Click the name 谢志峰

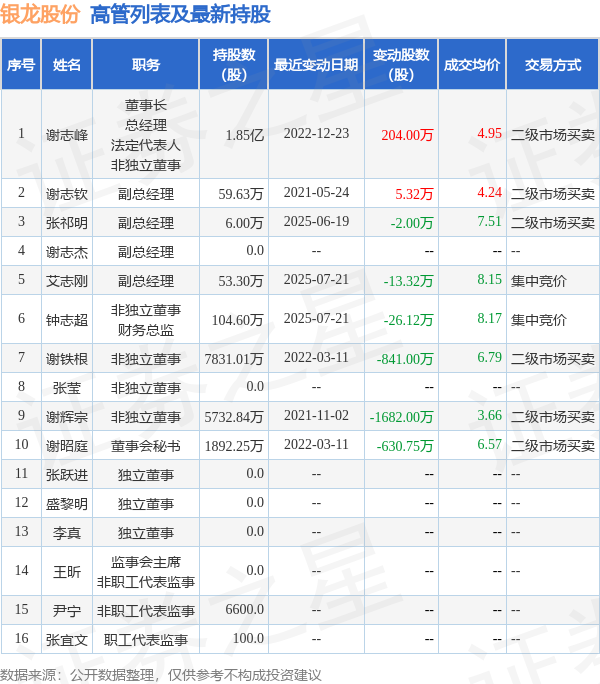(x=67, y=135)
